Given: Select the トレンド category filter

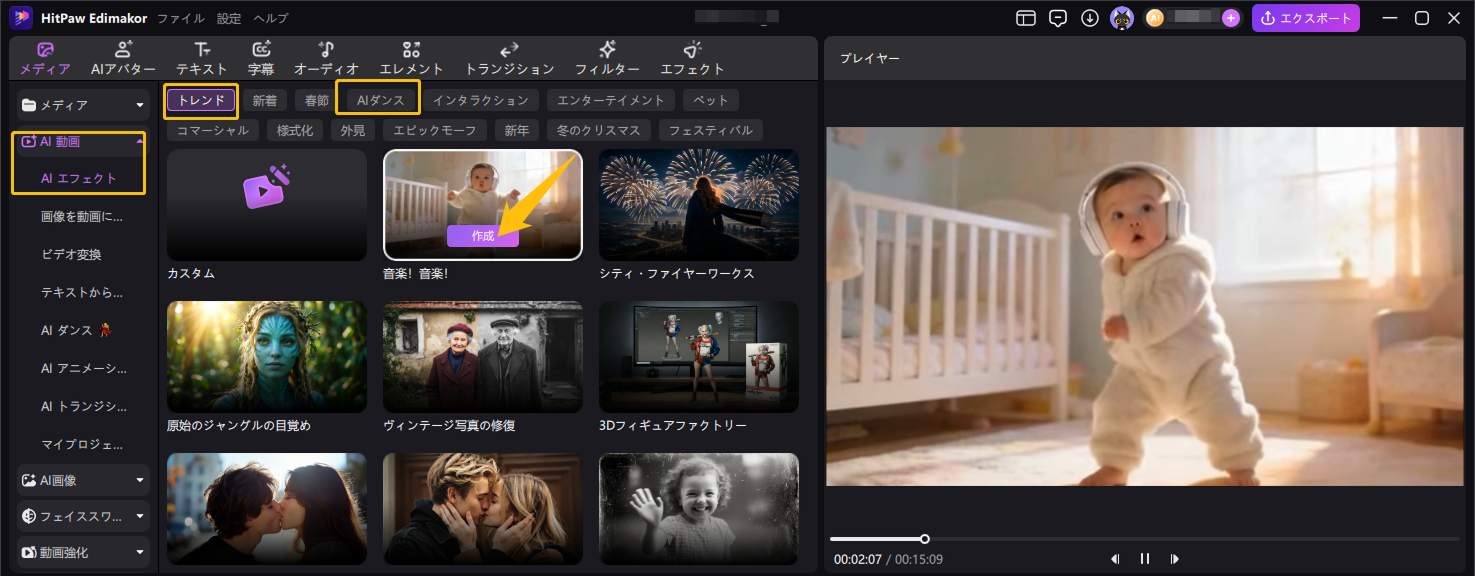Looking at the screenshot, I should (200, 99).
